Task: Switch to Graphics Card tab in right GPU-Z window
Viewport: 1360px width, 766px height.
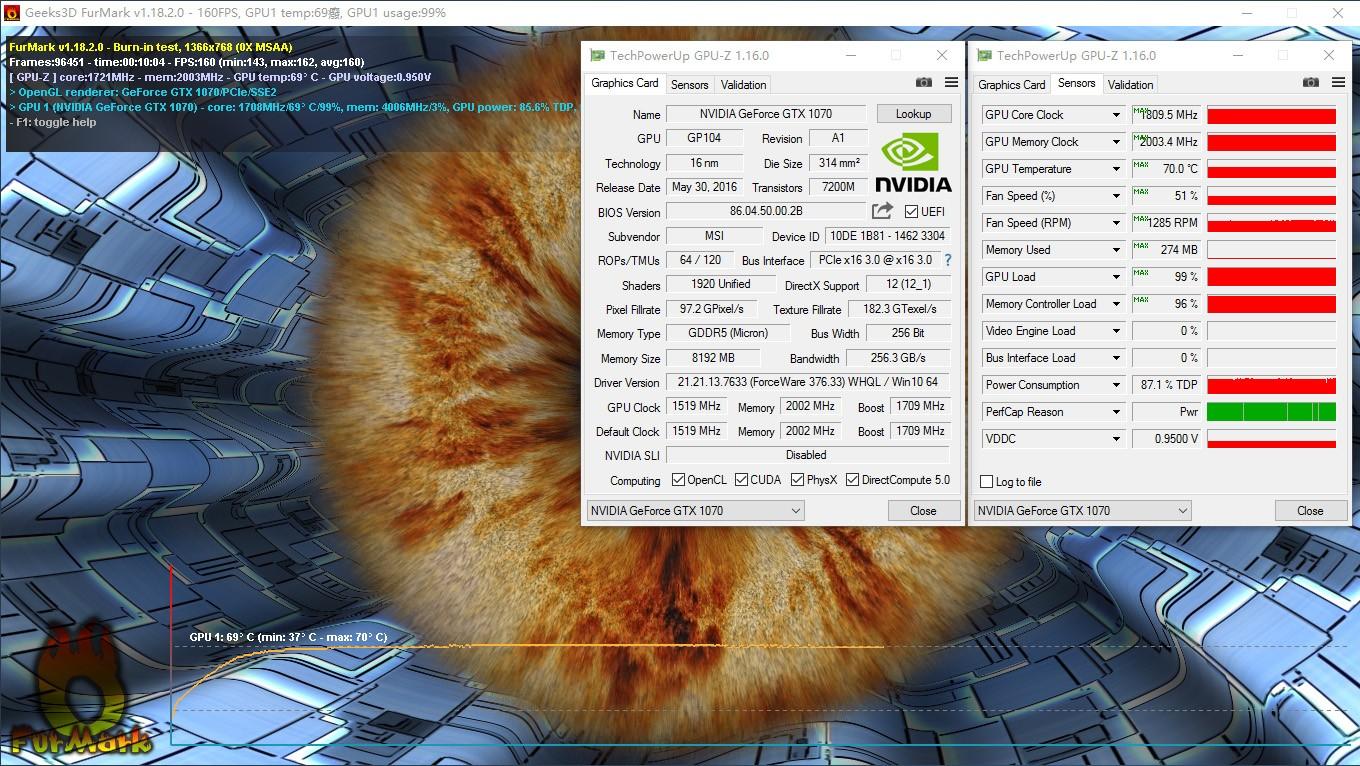Action: 1011,85
